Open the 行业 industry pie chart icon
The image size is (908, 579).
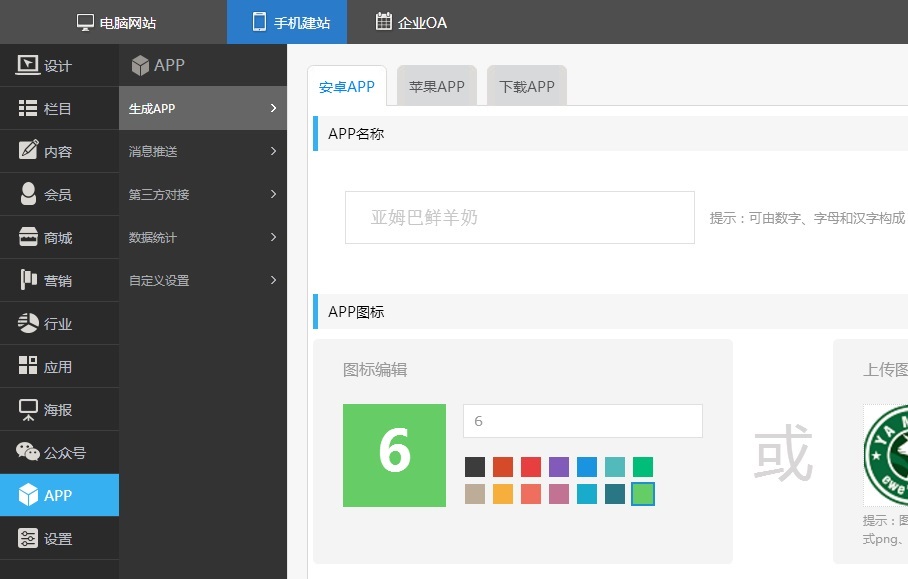[28, 324]
